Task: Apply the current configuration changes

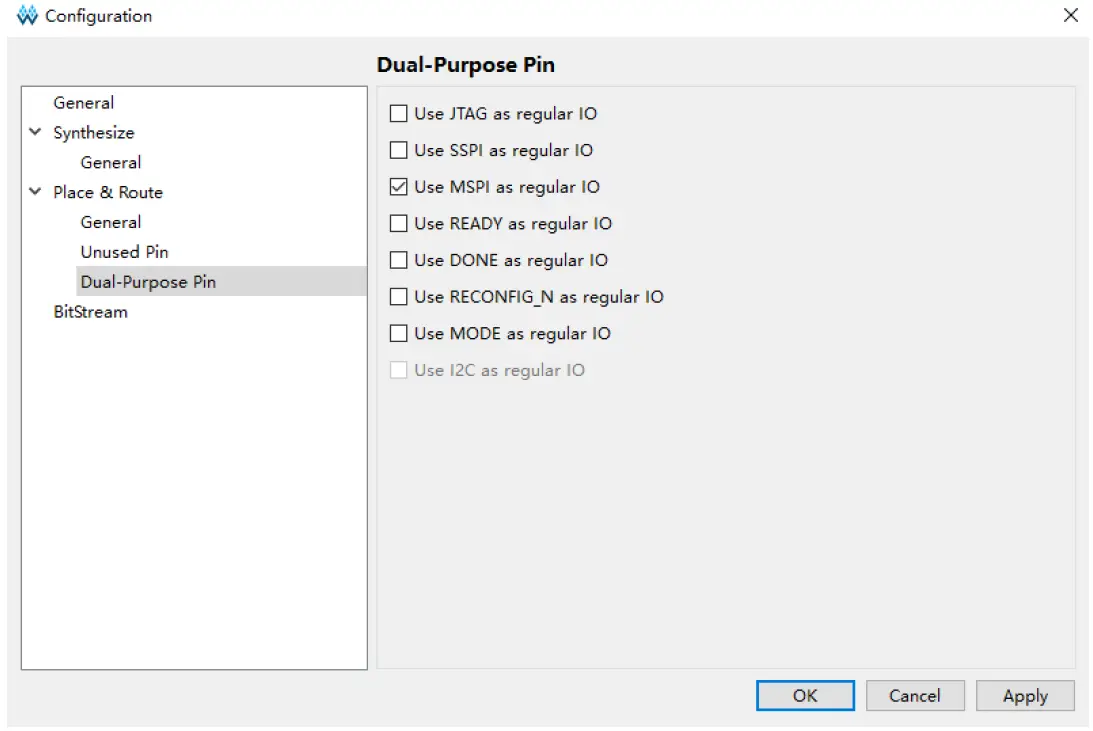Action: 1024,695
